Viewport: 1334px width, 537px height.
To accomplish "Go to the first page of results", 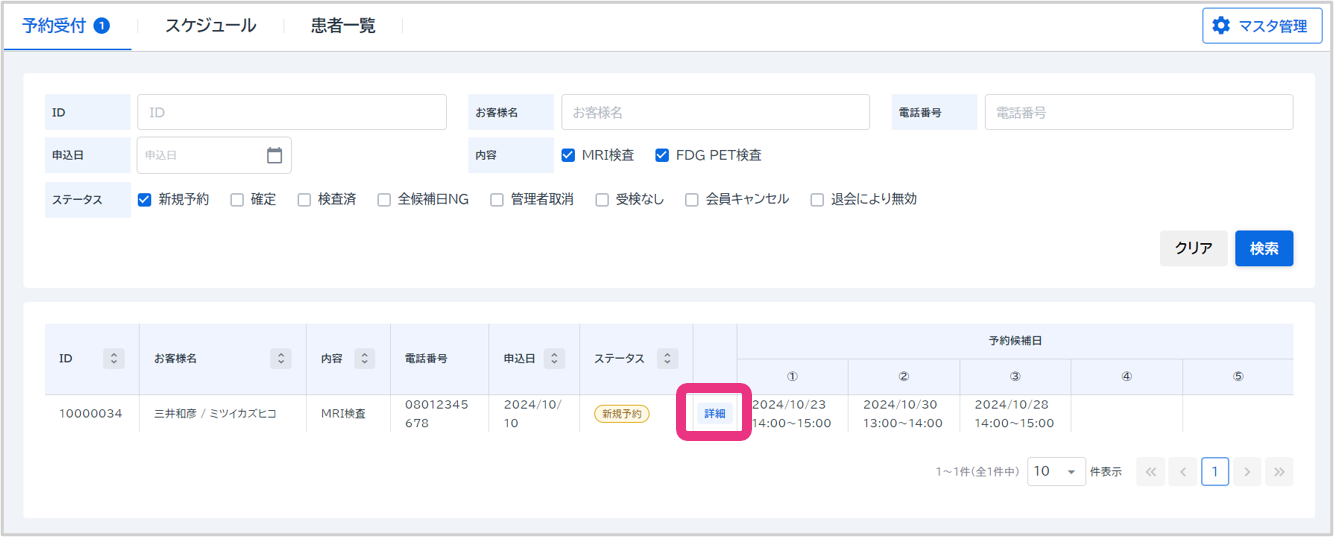I will pyautogui.click(x=1151, y=472).
